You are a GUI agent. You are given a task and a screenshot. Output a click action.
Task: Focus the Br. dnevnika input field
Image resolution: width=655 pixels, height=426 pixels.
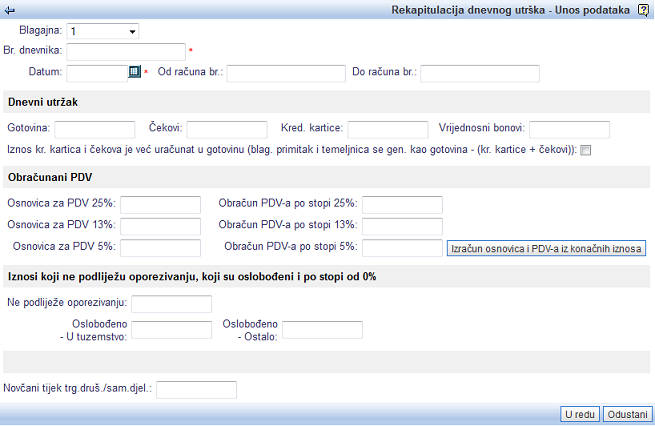pyautogui.click(x=126, y=51)
